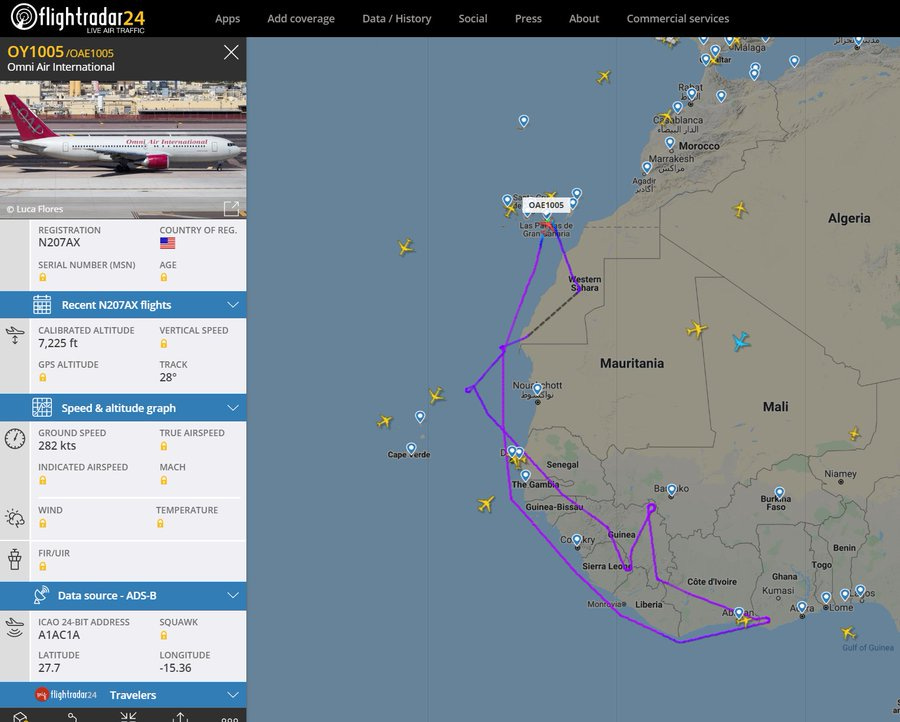
Task: Click the Age lock icon
Action: click(164, 277)
